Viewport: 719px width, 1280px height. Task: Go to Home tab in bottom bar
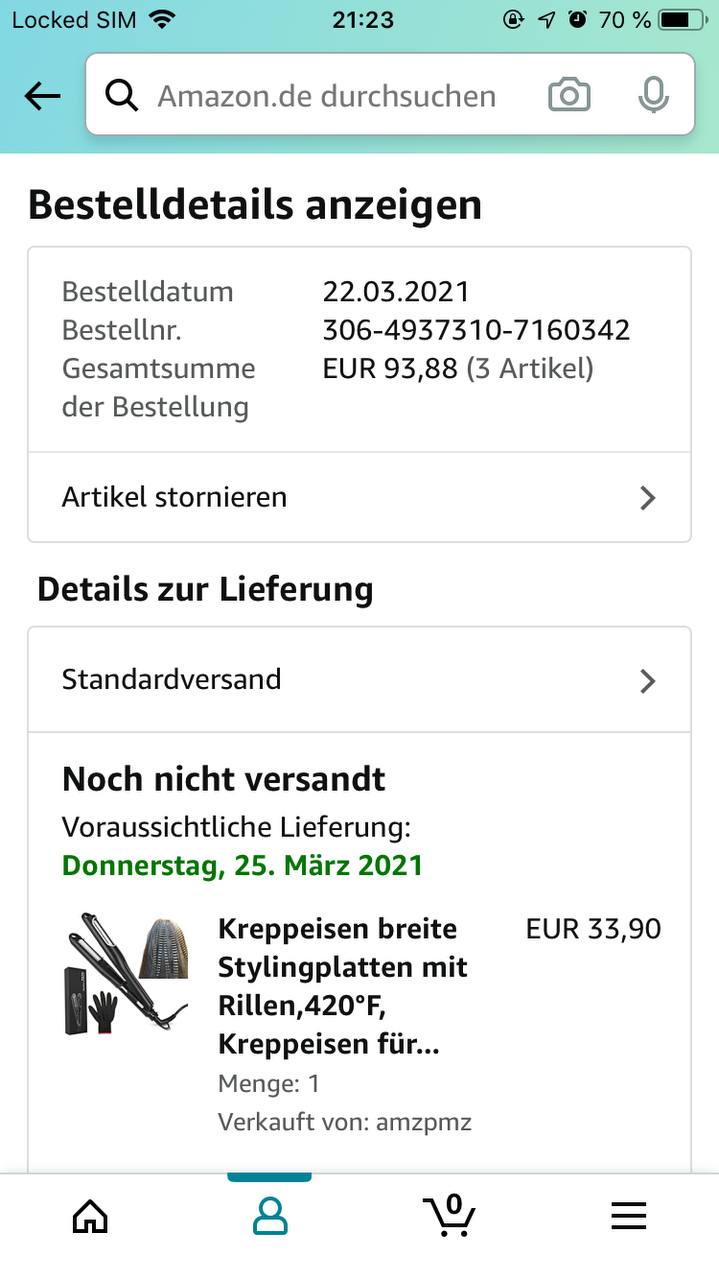coord(90,1216)
